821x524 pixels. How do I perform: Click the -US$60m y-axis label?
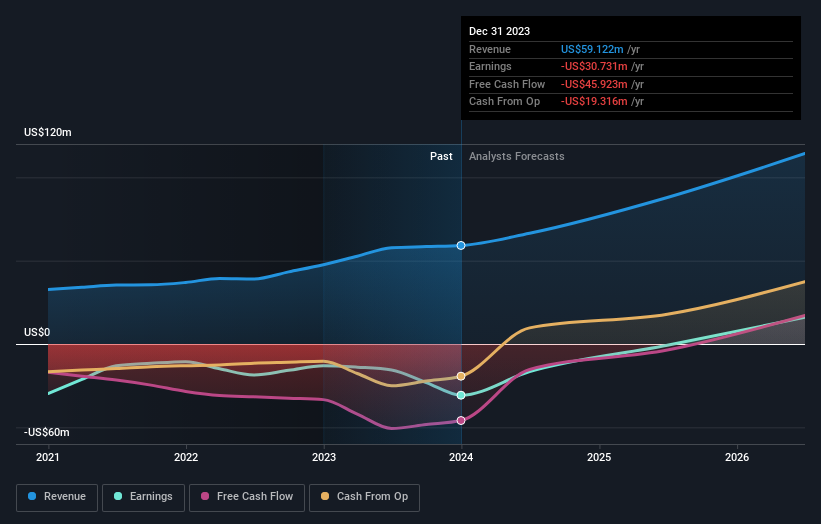click(47, 432)
